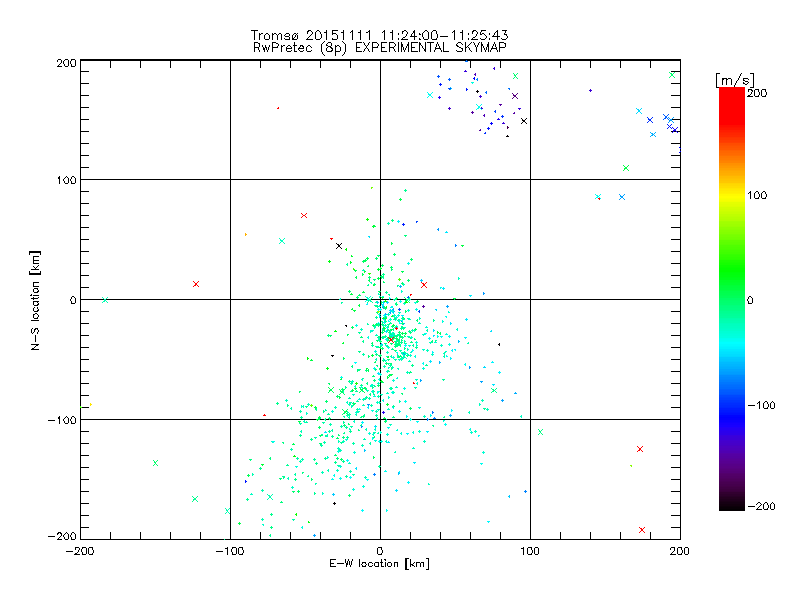Click the '0' tick on the colorbar
Image resolution: width=800 pixels, height=600 pixels.
tap(750, 300)
